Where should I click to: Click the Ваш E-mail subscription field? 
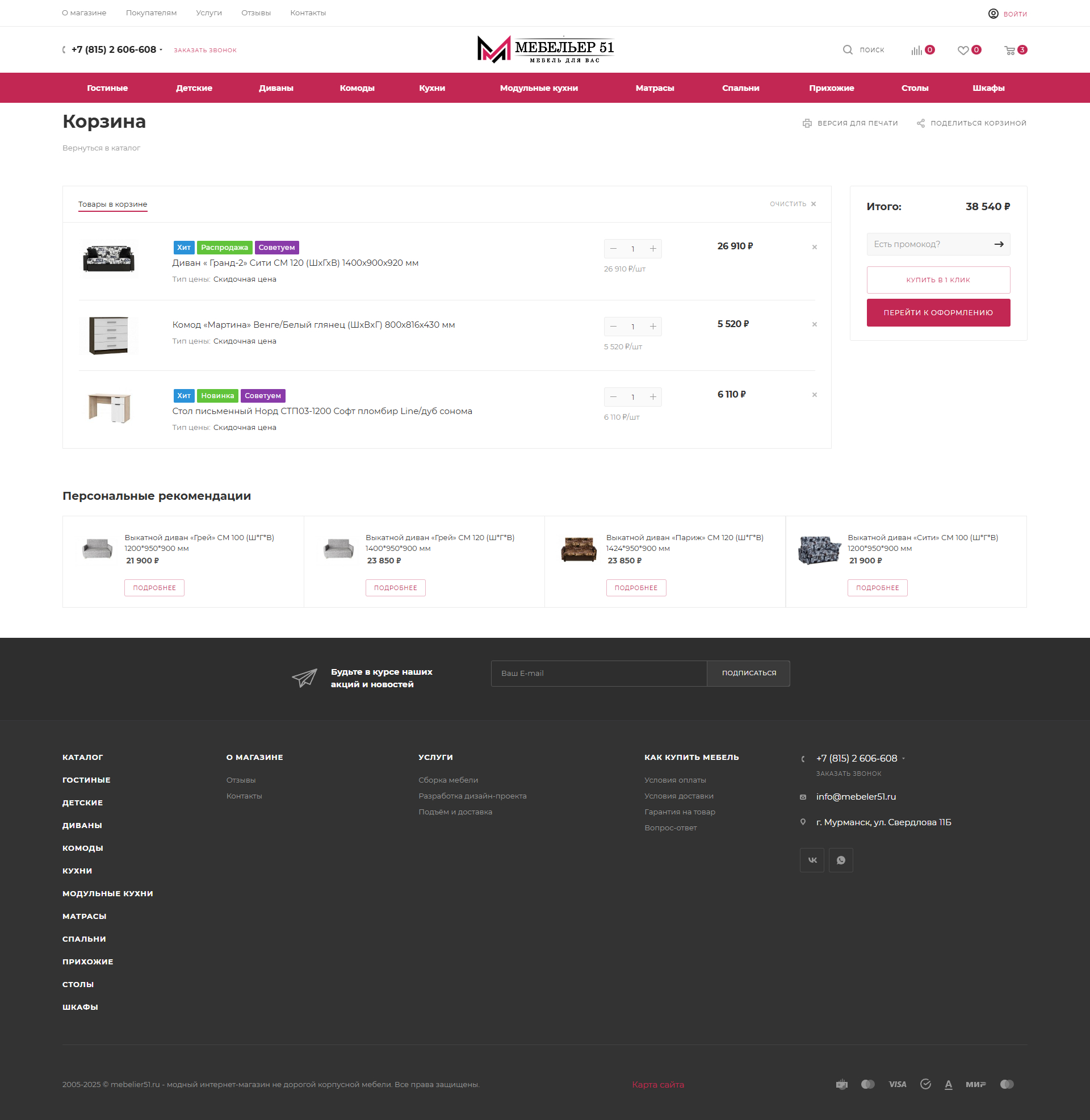tap(599, 674)
